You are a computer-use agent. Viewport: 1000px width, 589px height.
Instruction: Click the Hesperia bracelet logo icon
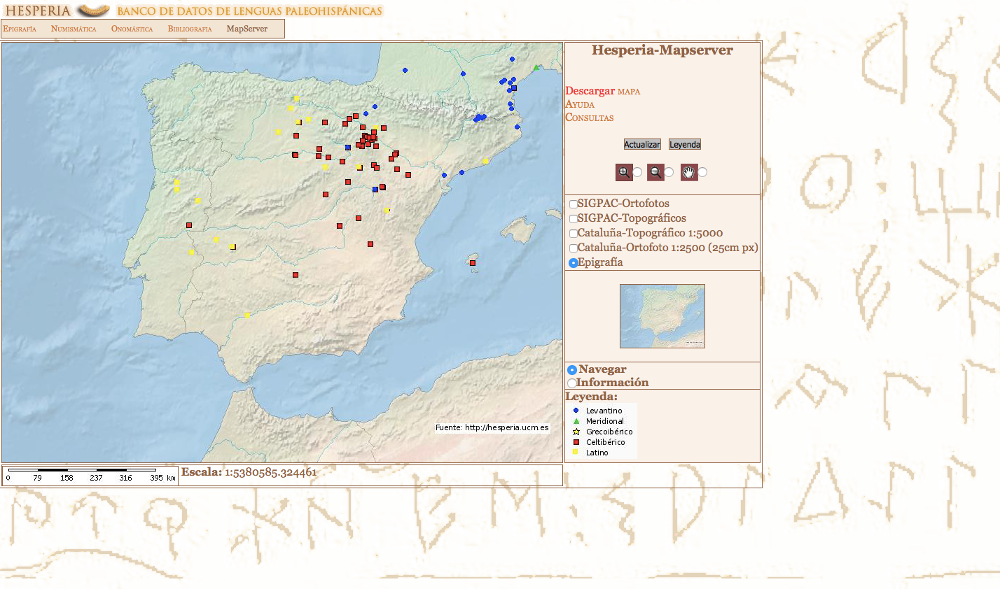click(x=93, y=10)
